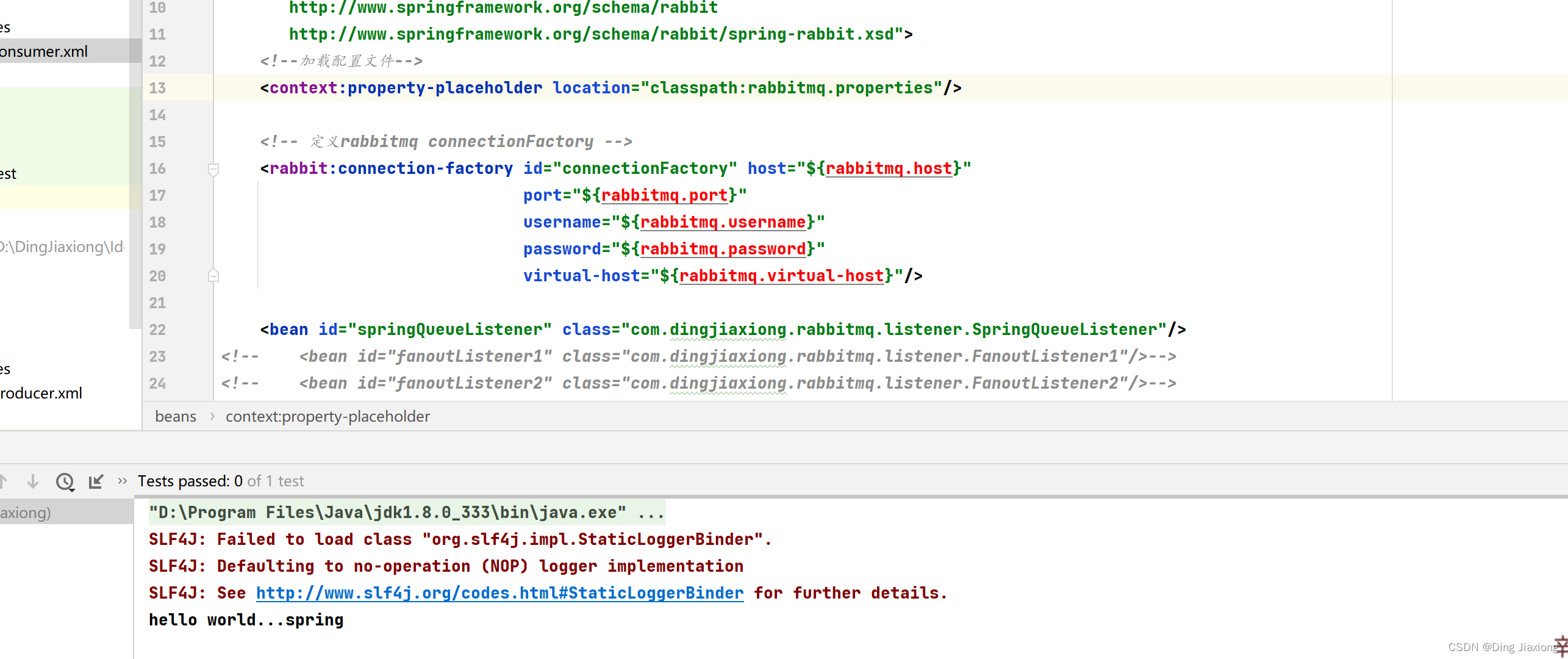Click the rabbitmq.password placeholder text
This screenshot has width=1568, height=659.
(723, 249)
